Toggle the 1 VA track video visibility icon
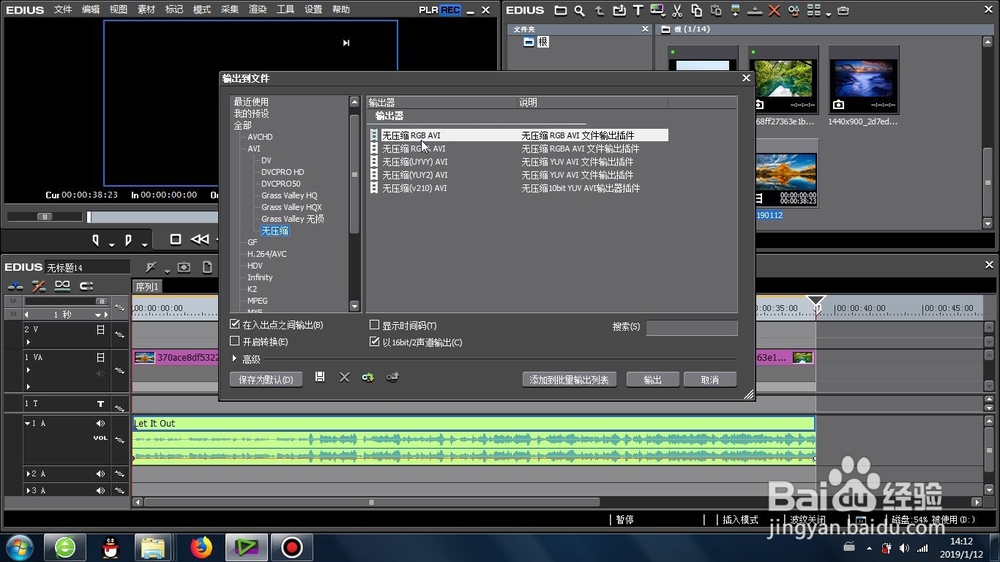Viewport: 1000px width, 562px height. 100,357
